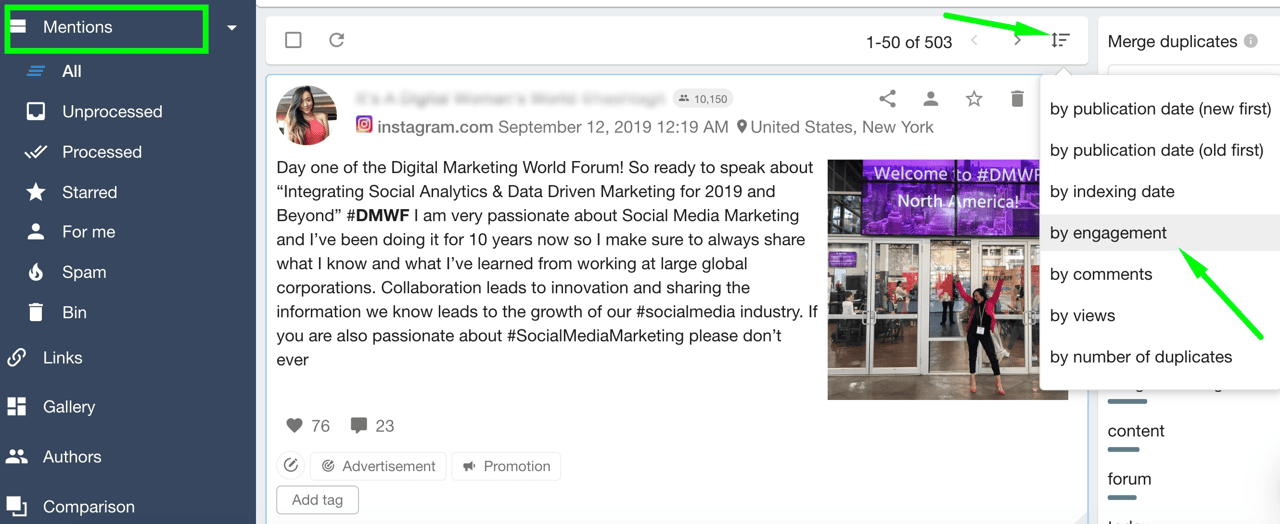Show Unprocessed mentions
The width and height of the screenshot is (1280, 524).
pyautogui.click(x=112, y=112)
